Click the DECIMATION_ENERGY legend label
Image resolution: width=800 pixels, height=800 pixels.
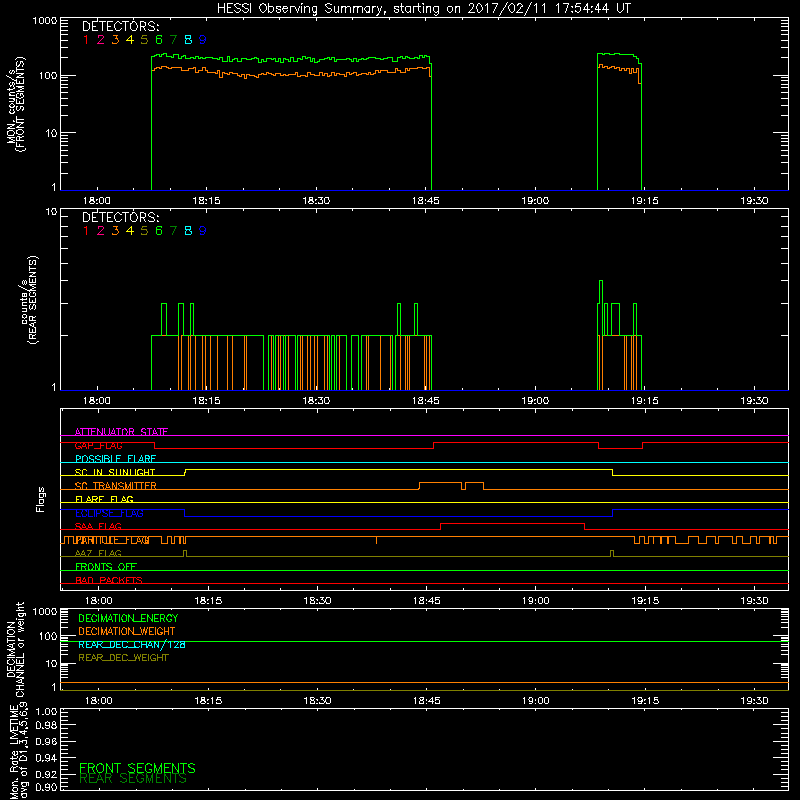coord(128,618)
